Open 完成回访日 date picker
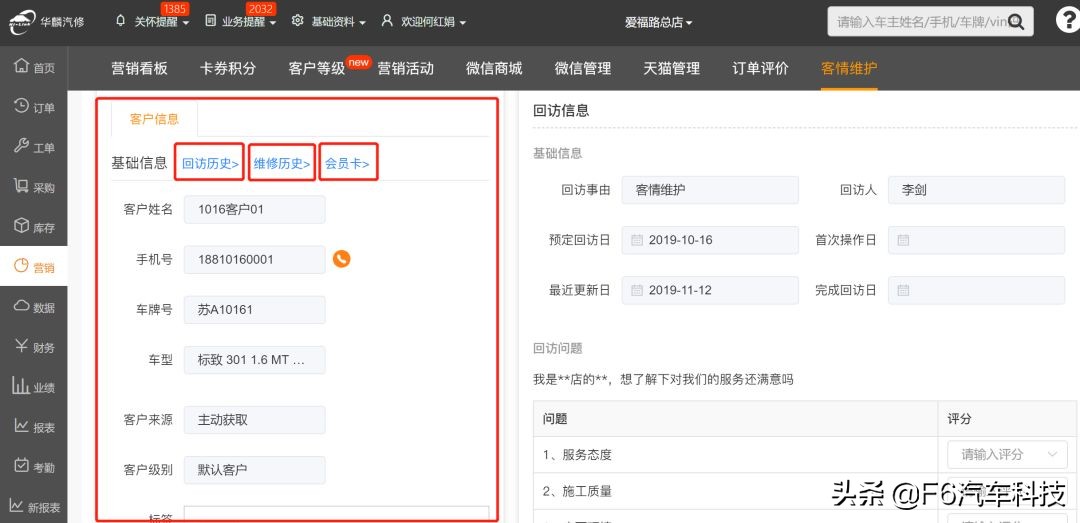The width and height of the screenshot is (1080, 523). point(977,290)
